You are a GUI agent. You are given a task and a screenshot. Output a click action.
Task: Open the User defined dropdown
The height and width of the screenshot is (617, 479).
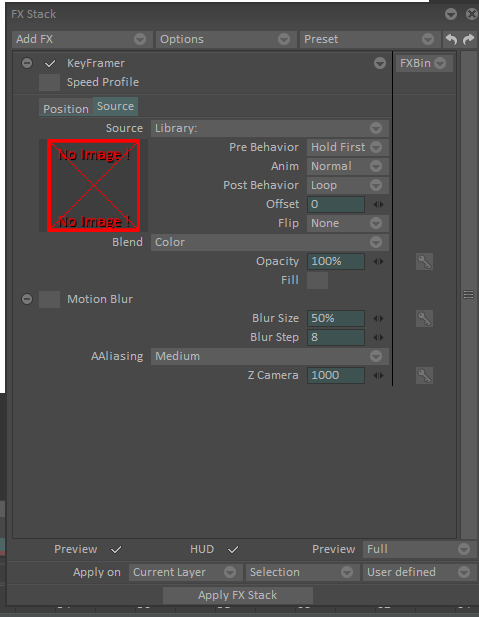tap(420, 572)
